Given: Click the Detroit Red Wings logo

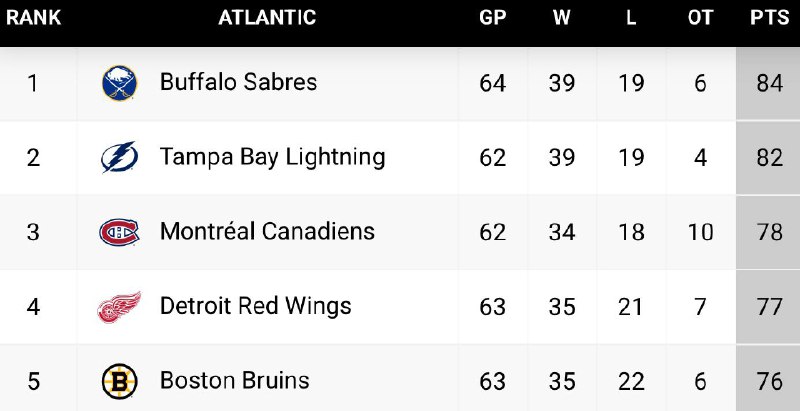Looking at the screenshot, I should coord(119,306).
